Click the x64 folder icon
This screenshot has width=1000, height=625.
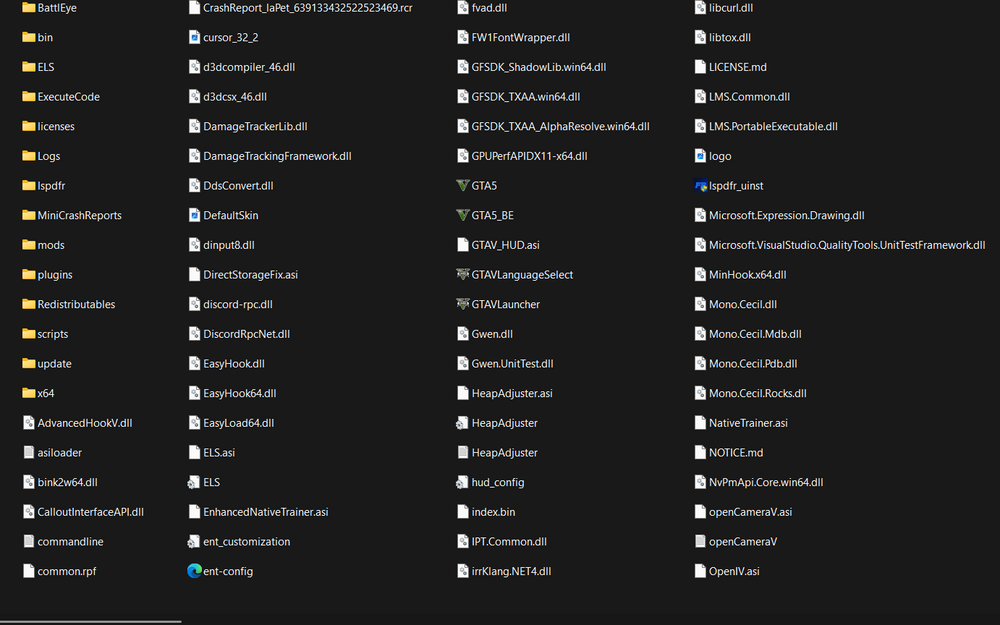point(29,393)
